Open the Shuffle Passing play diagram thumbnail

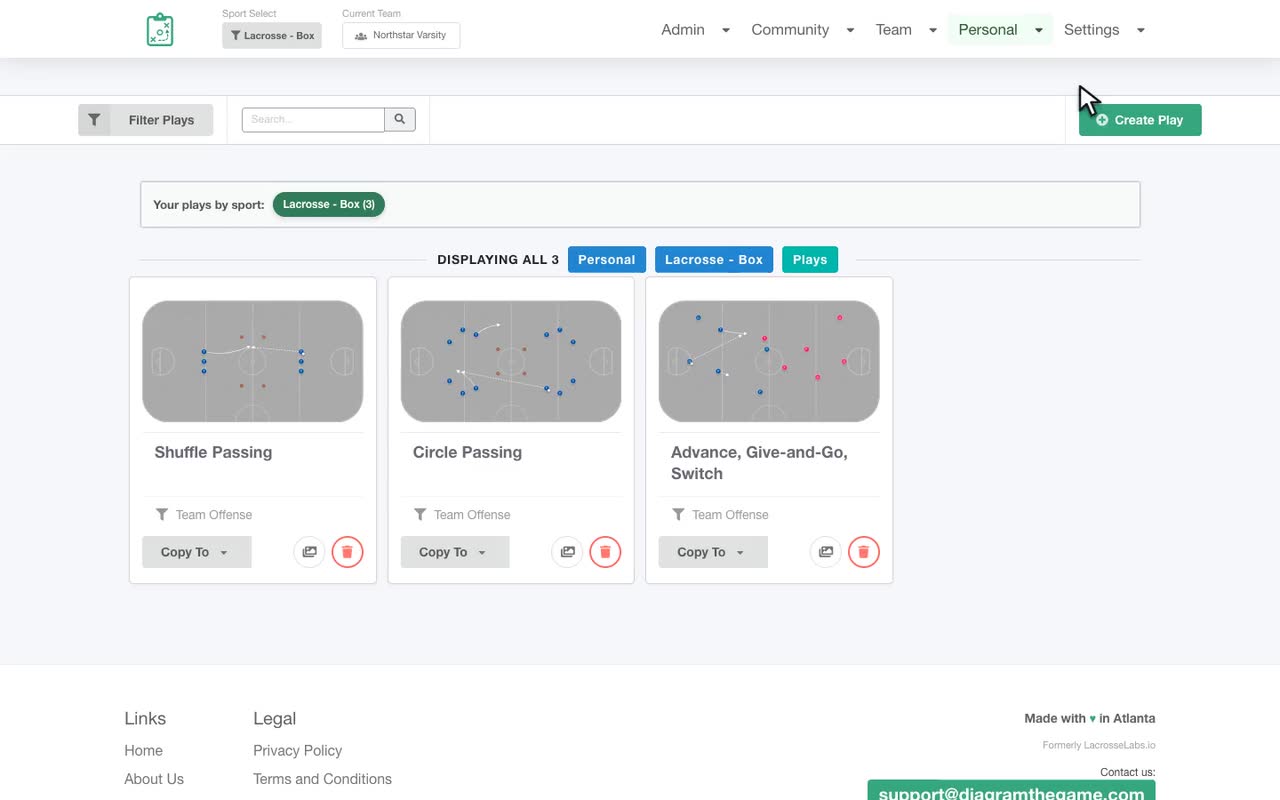[x=253, y=361]
